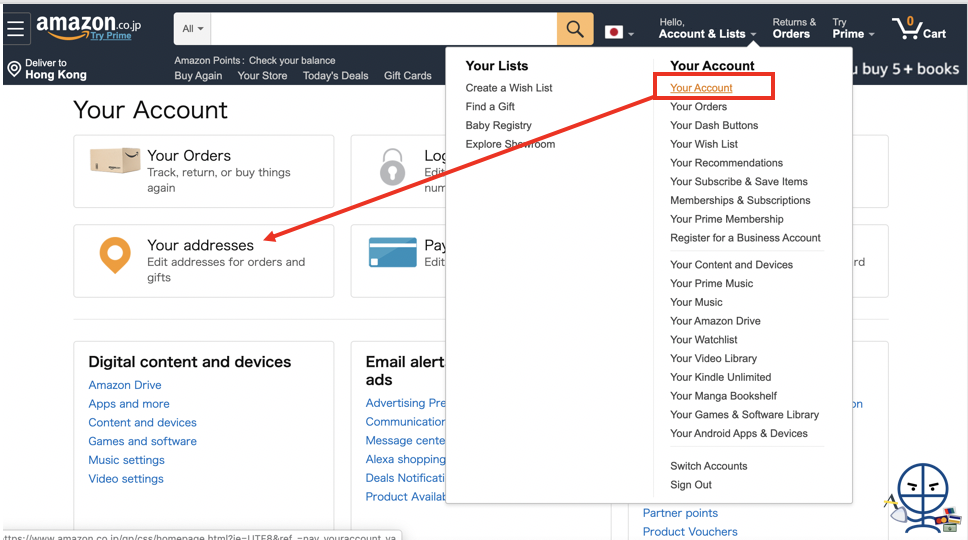Open the Try Prime dropdown
The image size is (968, 540).
853,29
